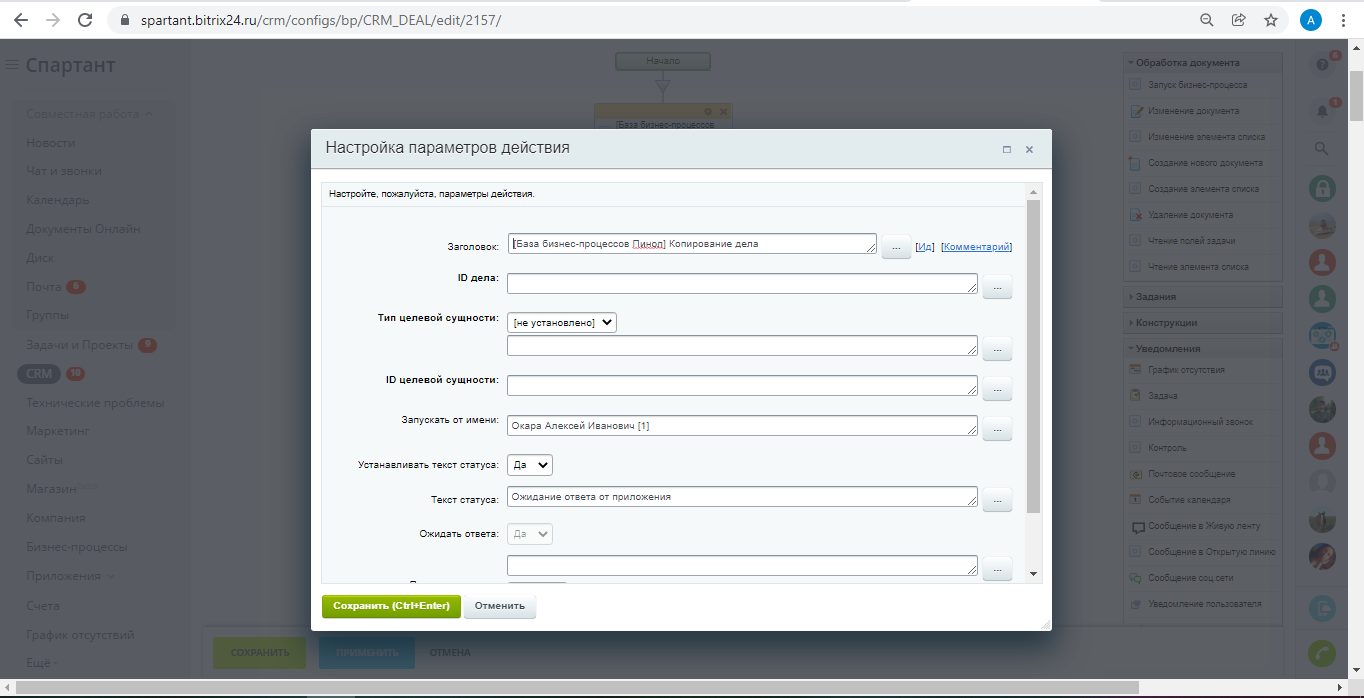1364x698 pixels.
Task: Select the Почтовое сообщение action icon
Action: tap(1135, 474)
